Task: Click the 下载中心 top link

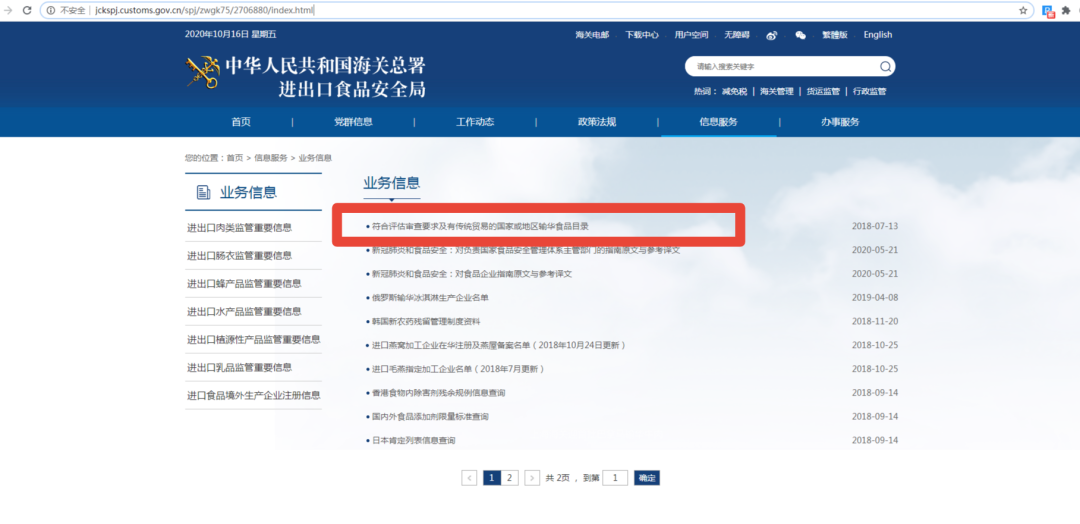Action: [642, 35]
